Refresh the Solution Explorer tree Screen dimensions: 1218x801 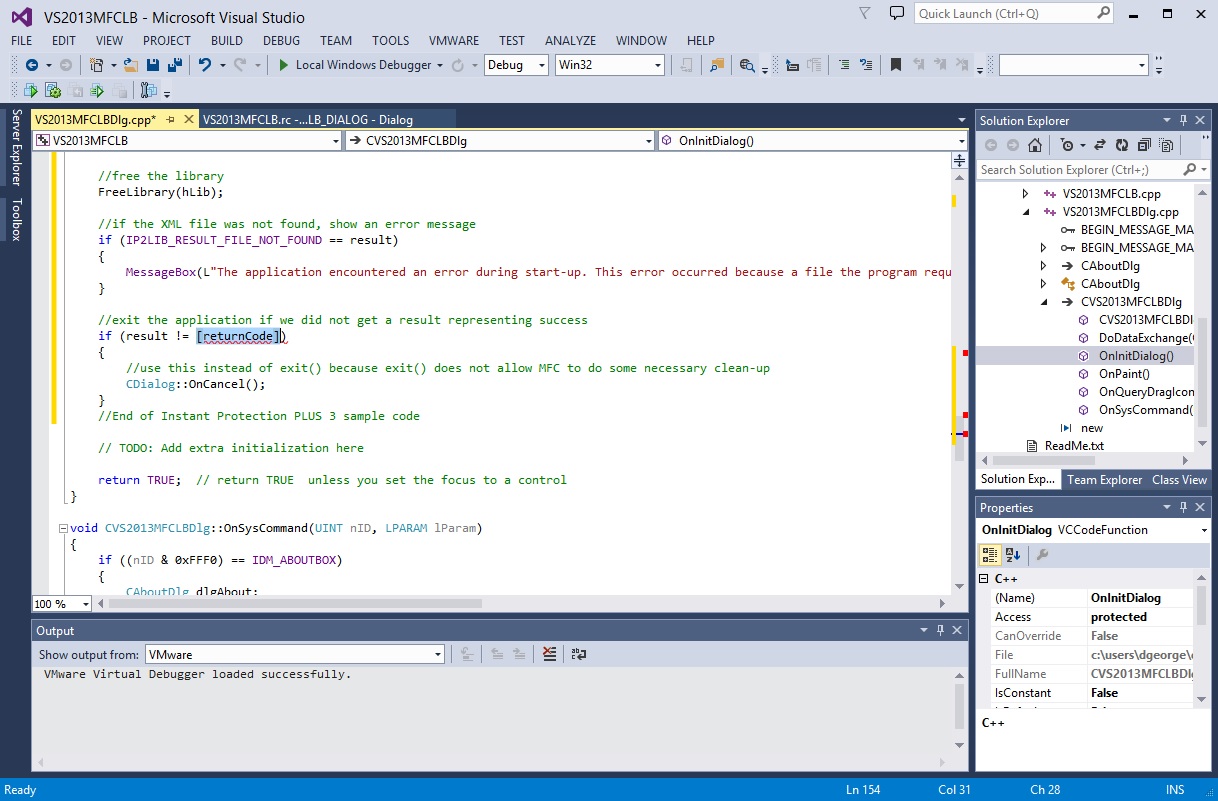click(x=1122, y=145)
